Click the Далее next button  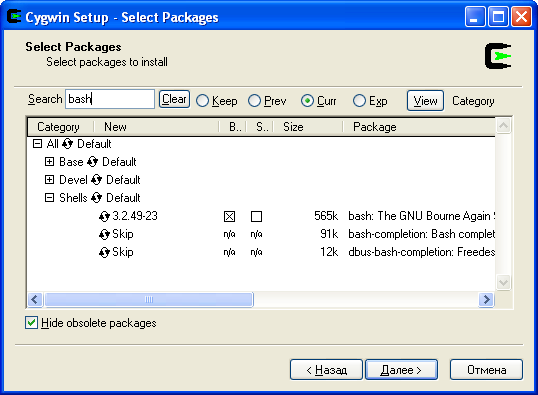[x=401, y=370]
